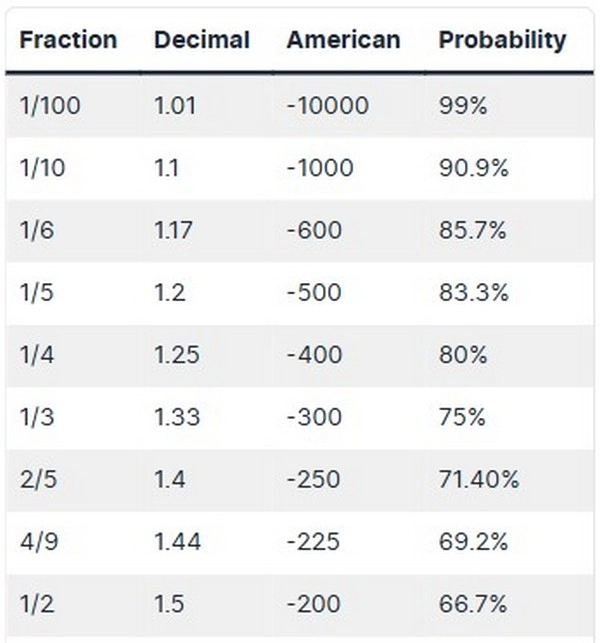Click the 4/9 fraction cell
This screenshot has width=600, height=643.
39,541
